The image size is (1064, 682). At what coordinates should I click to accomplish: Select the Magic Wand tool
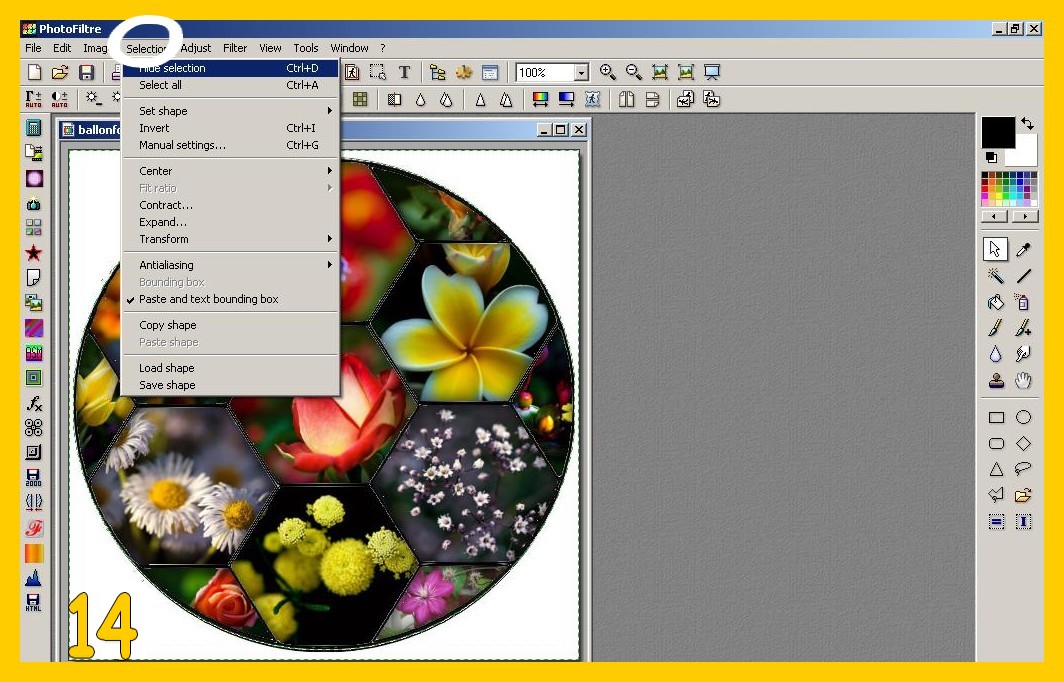click(996, 276)
